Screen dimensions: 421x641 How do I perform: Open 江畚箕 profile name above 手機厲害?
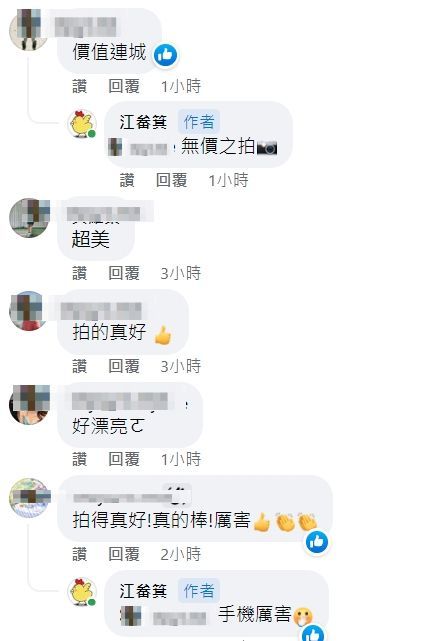(x=143, y=591)
